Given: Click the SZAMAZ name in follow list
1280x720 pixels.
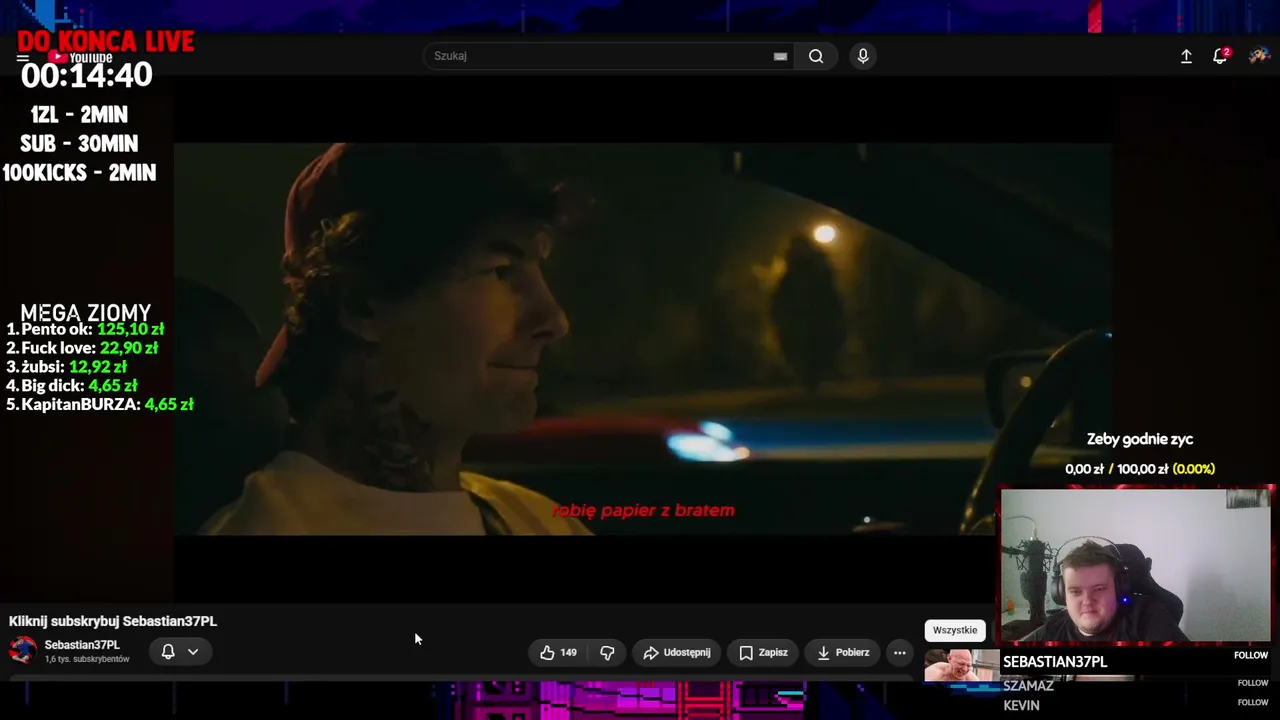Looking at the screenshot, I should pos(1028,686).
